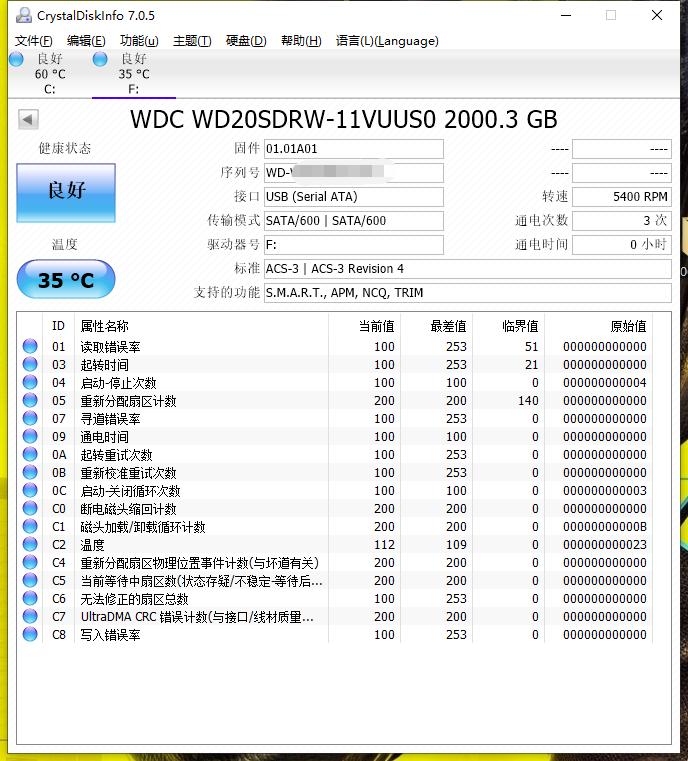Screen dimensions: 688x761
Task: Open the 硬盘(D) menu
Action: coord(246,41)
